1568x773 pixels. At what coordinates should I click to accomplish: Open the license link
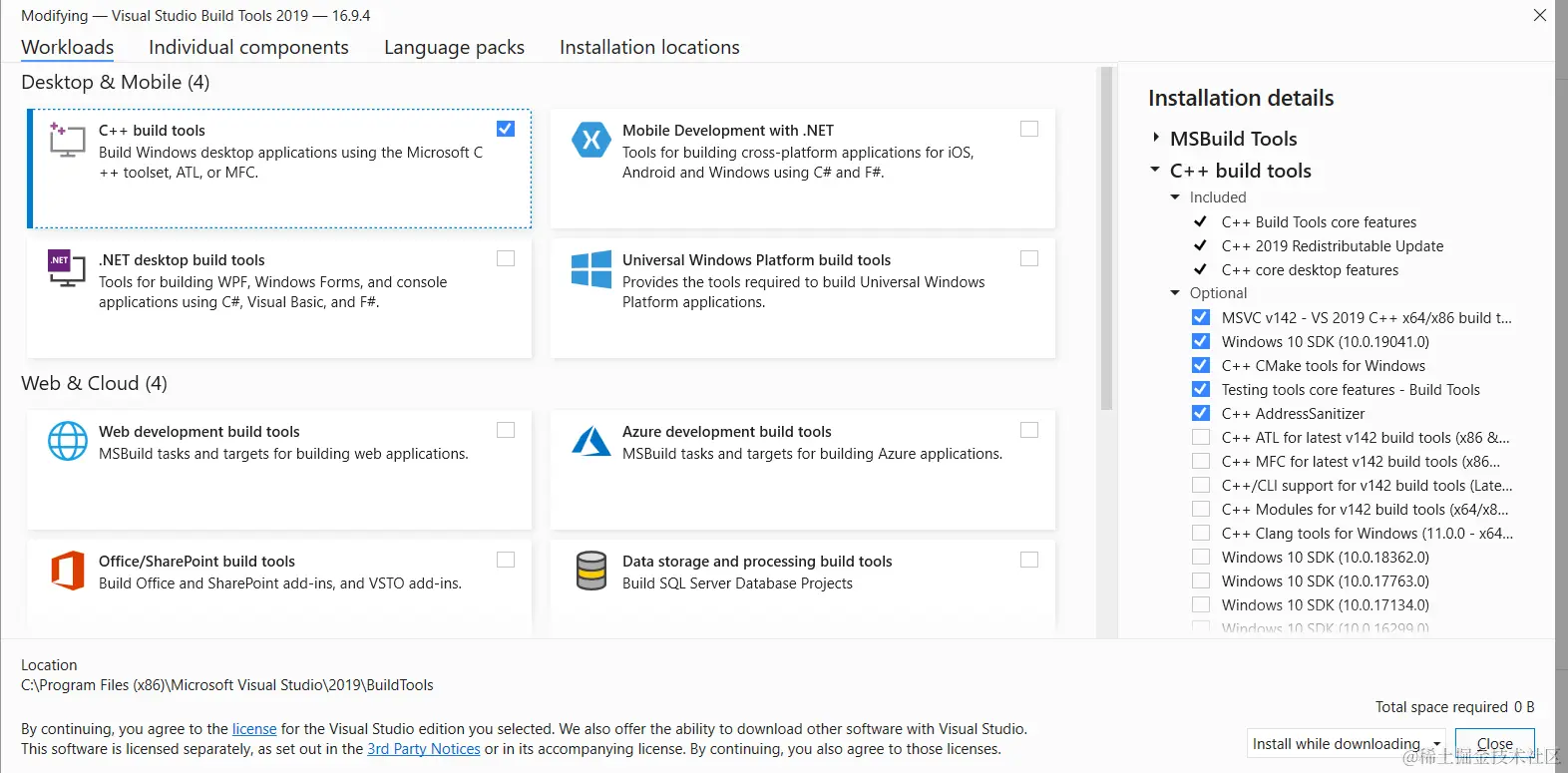(254, 729)
